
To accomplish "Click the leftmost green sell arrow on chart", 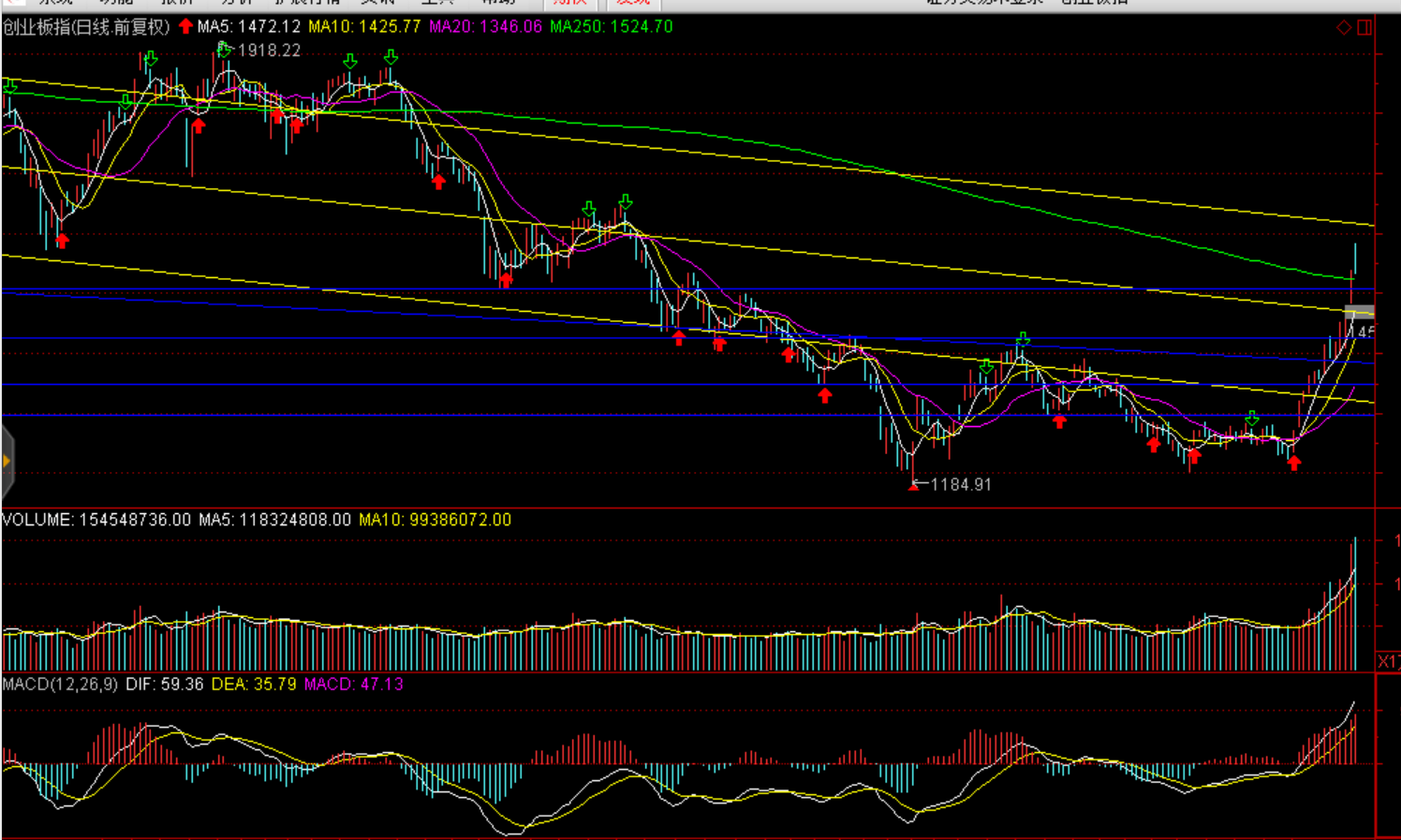I will (10, 86).
